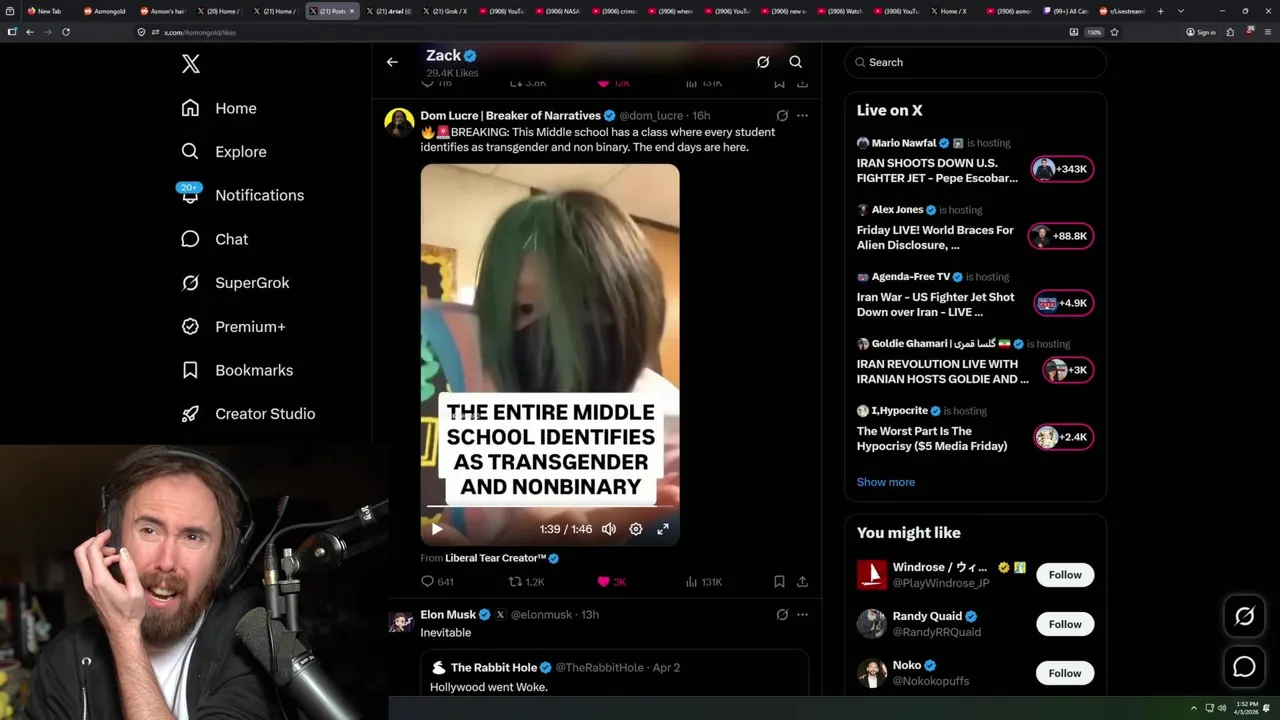Open a new browser tab with plus button
Image resolution: width=1280 pixels, height=720 pixels.
pos(1161,11)
